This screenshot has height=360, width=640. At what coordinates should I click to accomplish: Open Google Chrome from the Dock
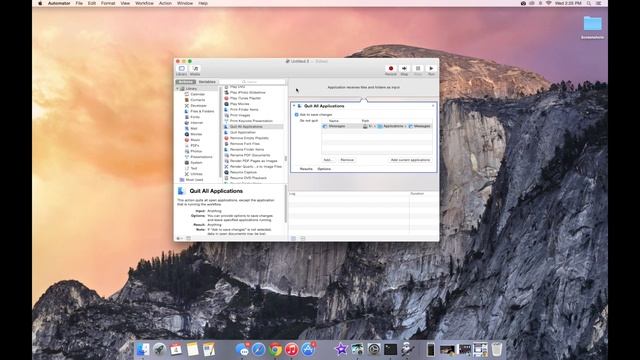275,350
